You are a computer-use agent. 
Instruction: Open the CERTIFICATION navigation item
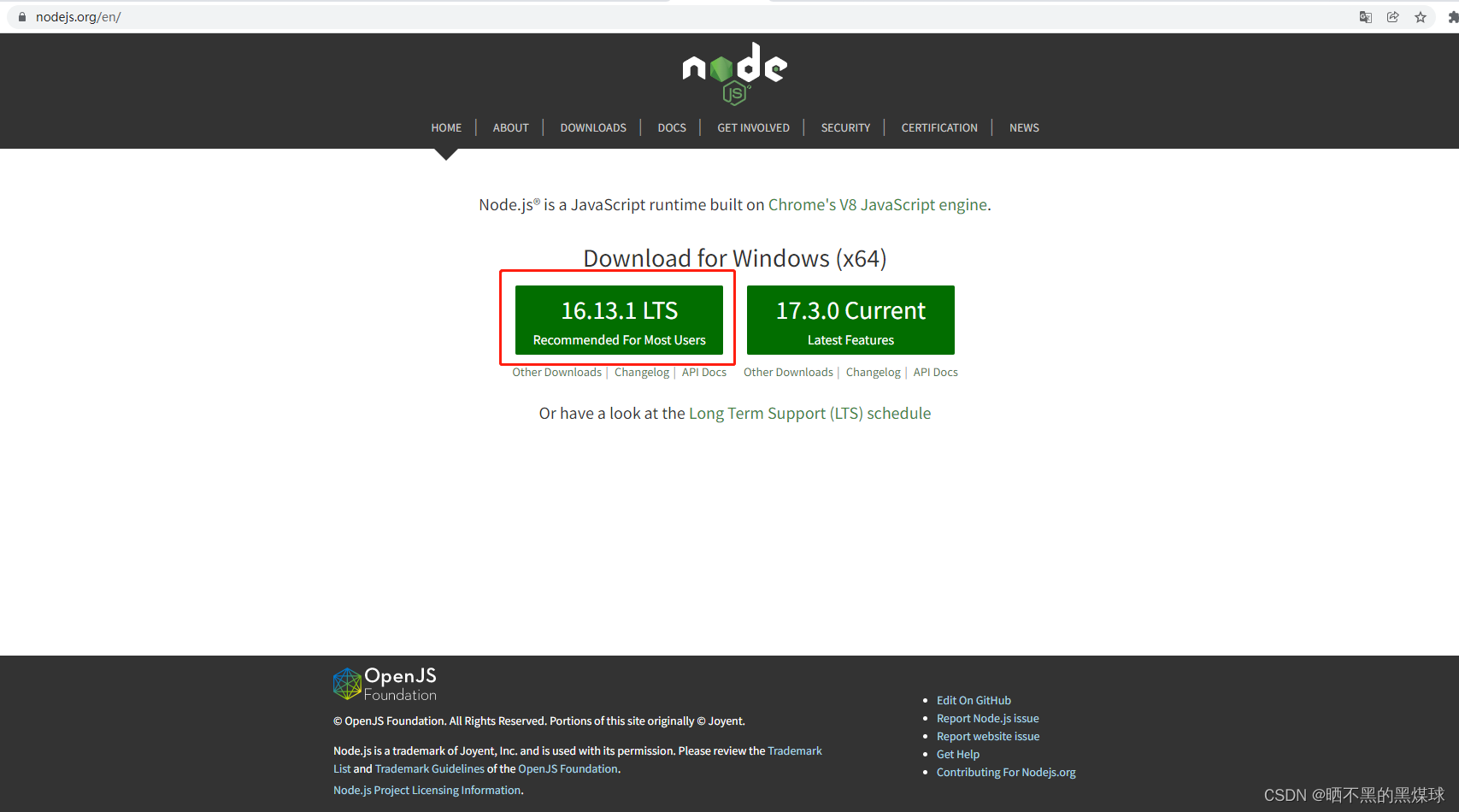(x=939, y=127)
